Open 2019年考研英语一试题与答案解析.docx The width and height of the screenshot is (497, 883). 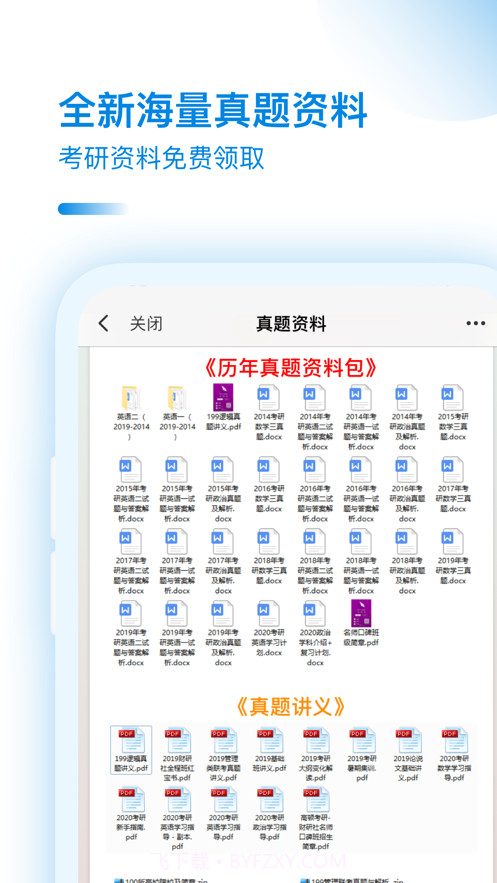(x=177, y=634)
